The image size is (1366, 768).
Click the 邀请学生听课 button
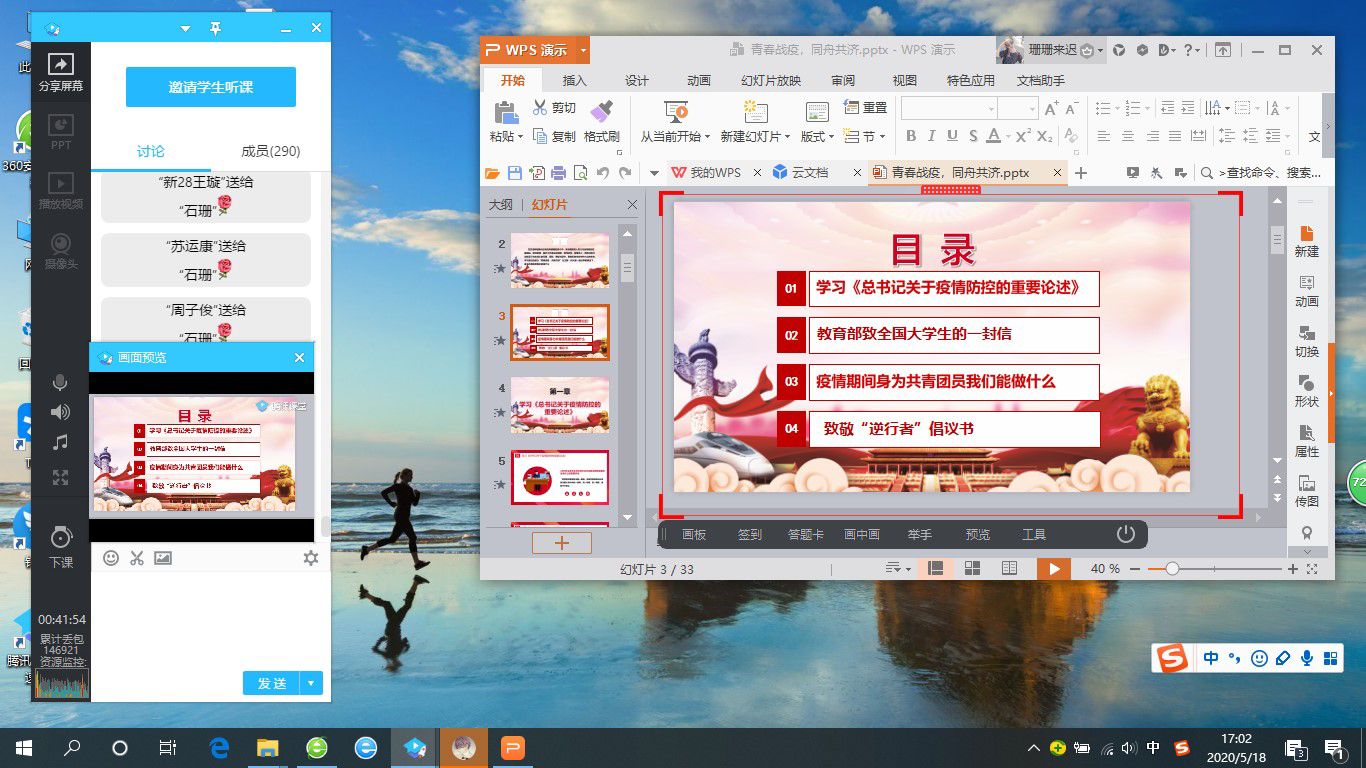[x=211, y=87]
